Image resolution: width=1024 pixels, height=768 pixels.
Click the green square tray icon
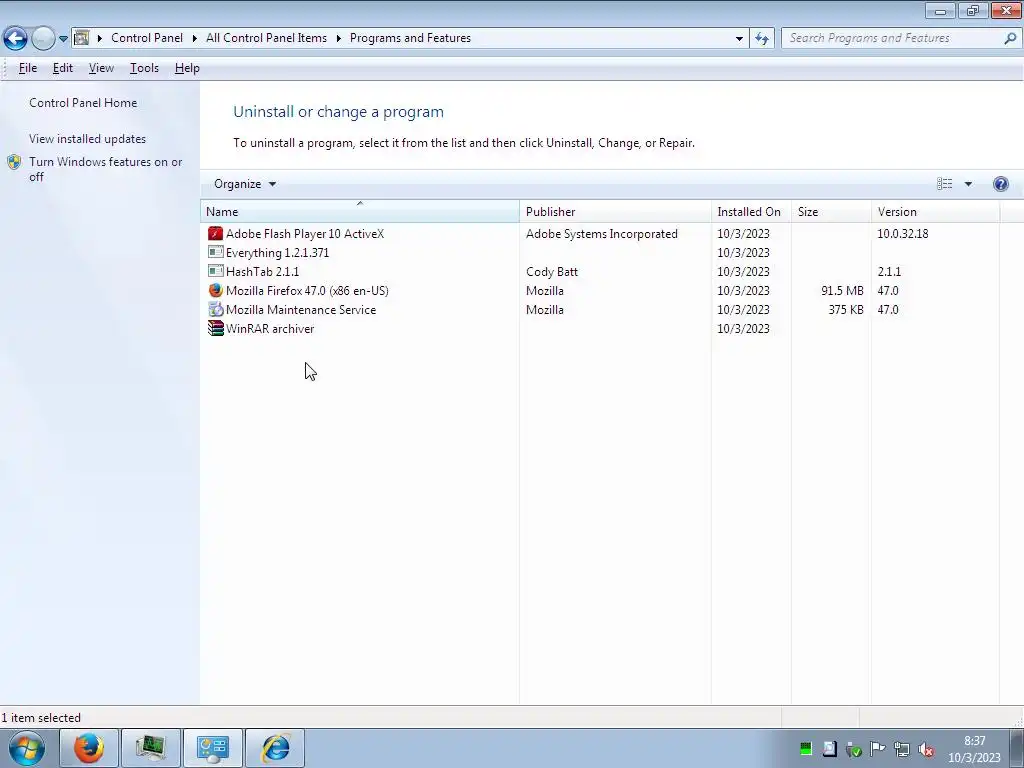point(806,749)
